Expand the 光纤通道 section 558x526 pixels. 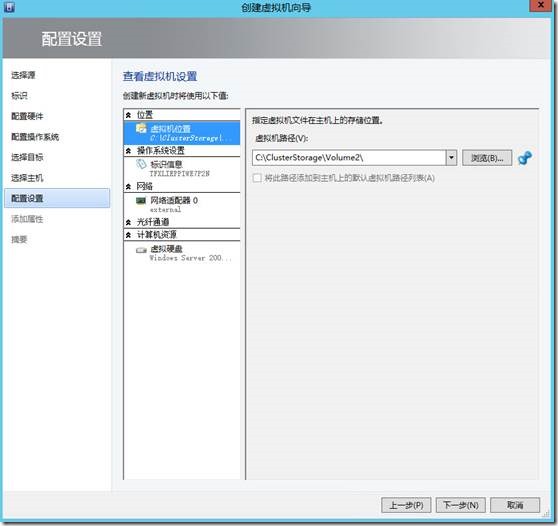[x=128, y=222]
